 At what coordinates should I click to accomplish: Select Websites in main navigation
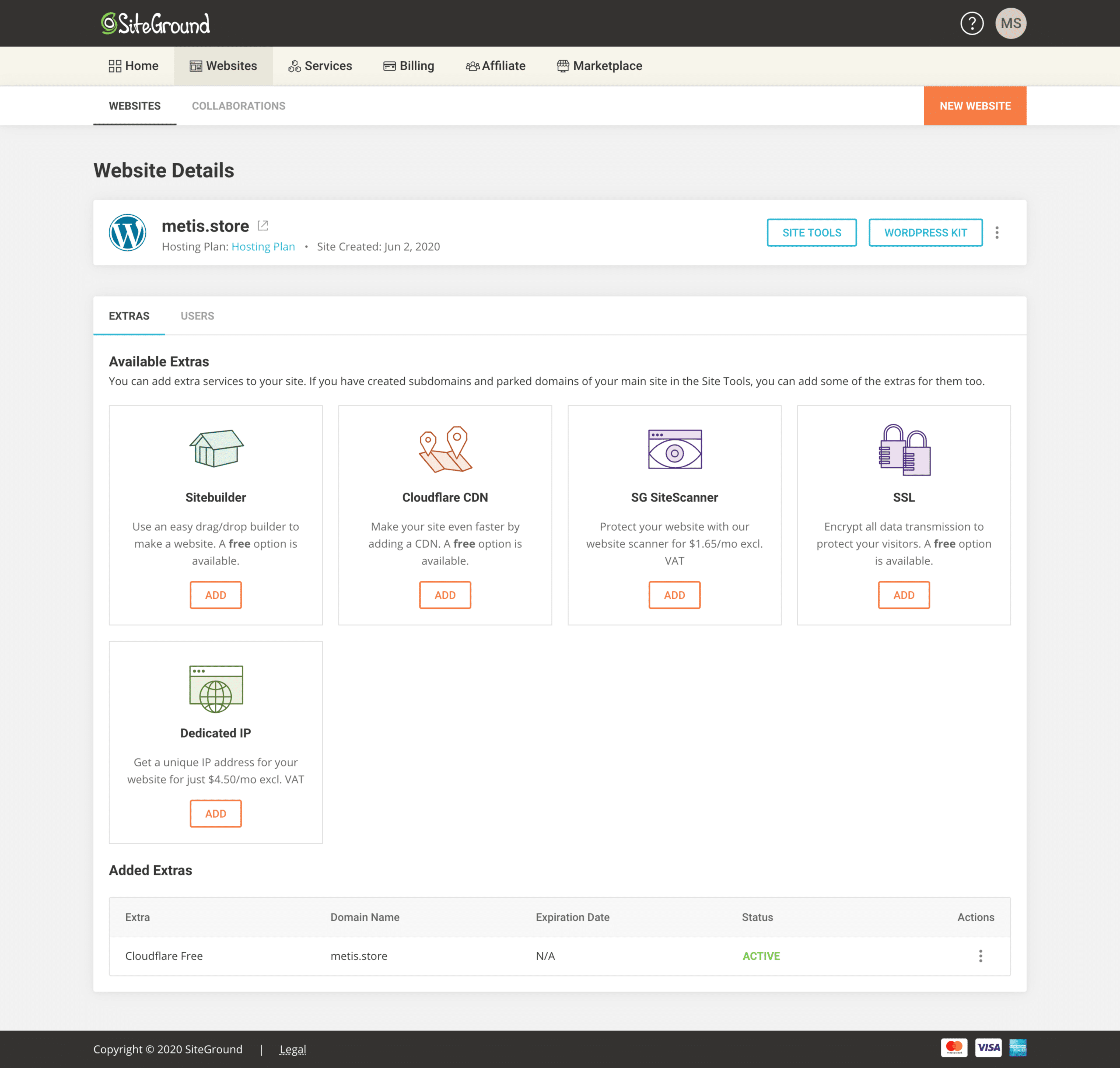[x=223, y=66]
